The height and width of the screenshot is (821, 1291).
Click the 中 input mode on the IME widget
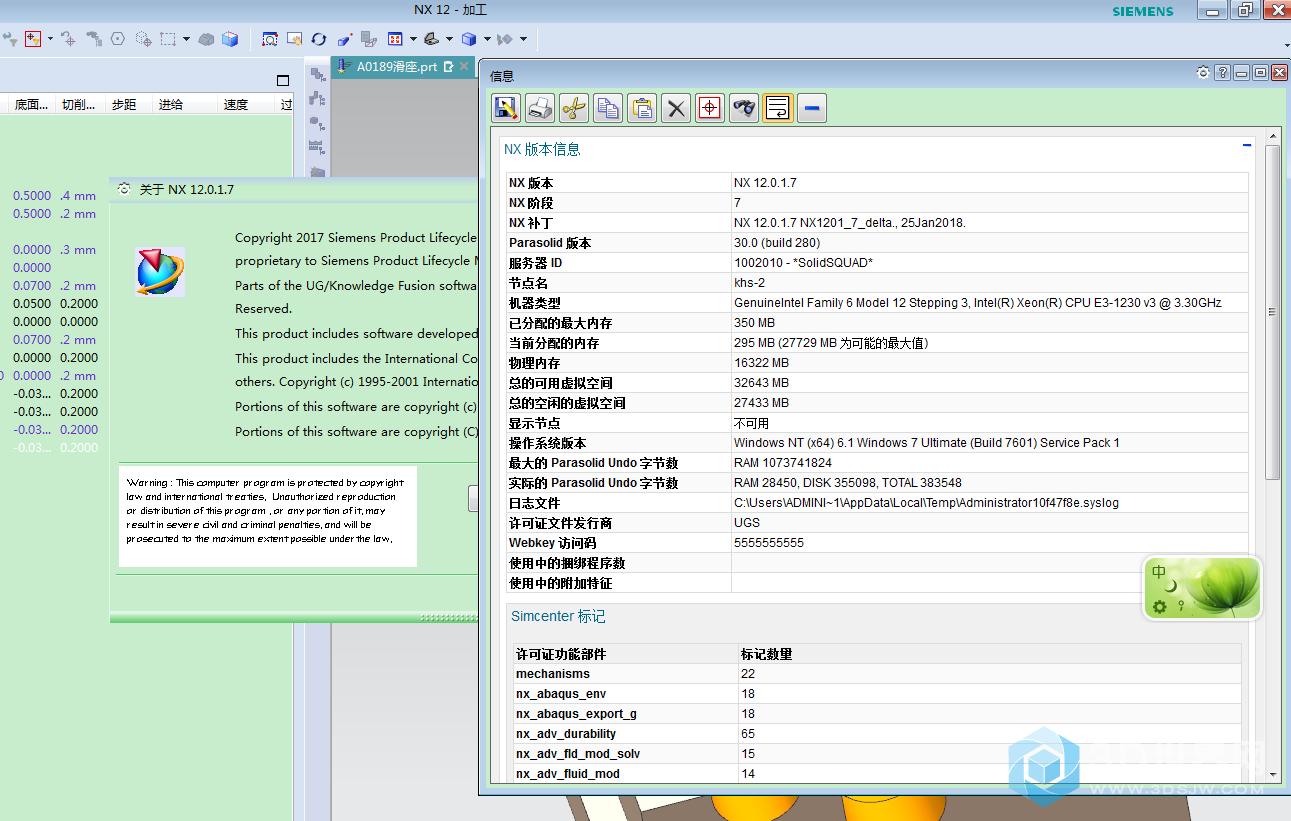(1159, 573)
